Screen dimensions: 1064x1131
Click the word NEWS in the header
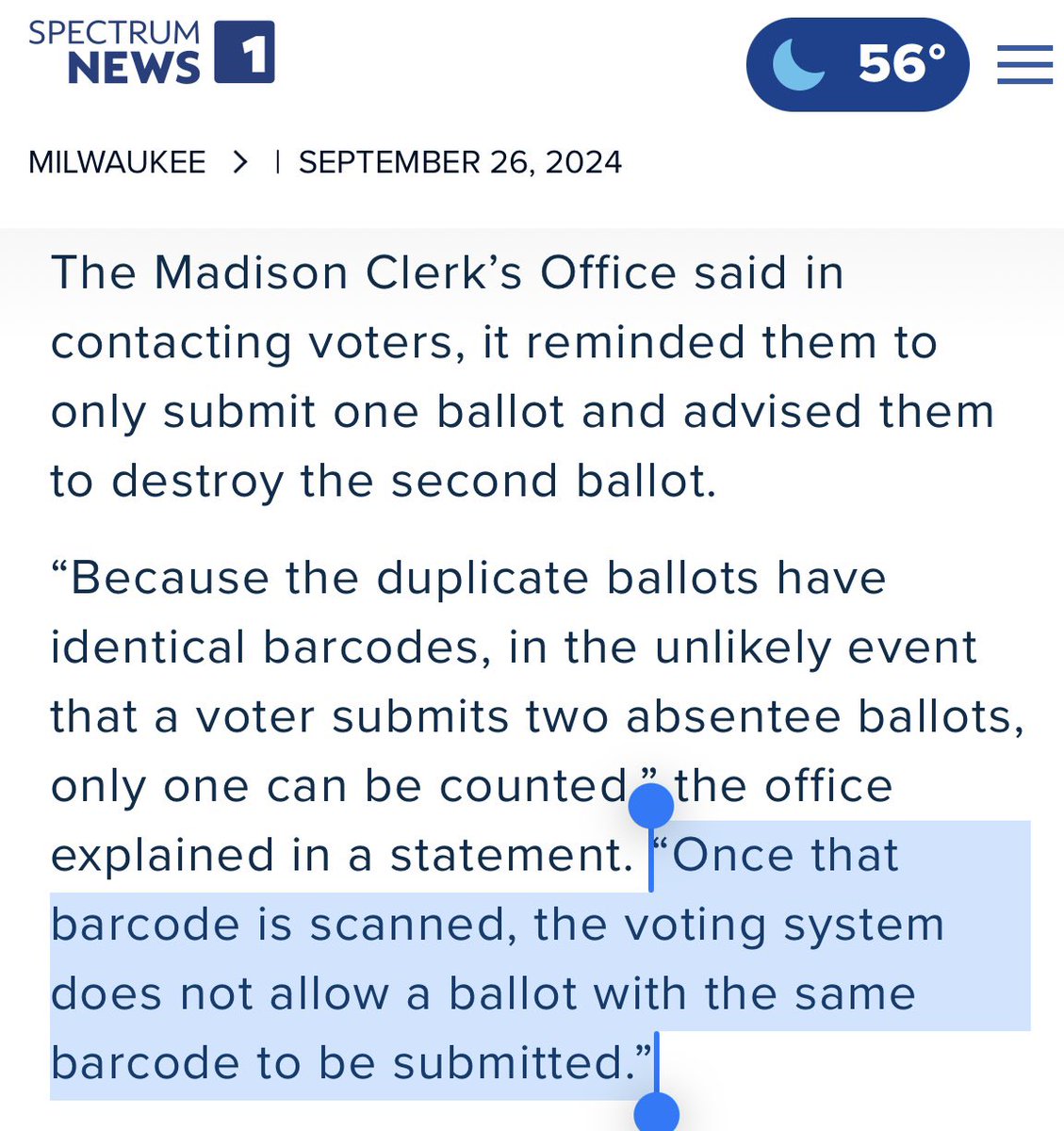(x=134, y=68)
